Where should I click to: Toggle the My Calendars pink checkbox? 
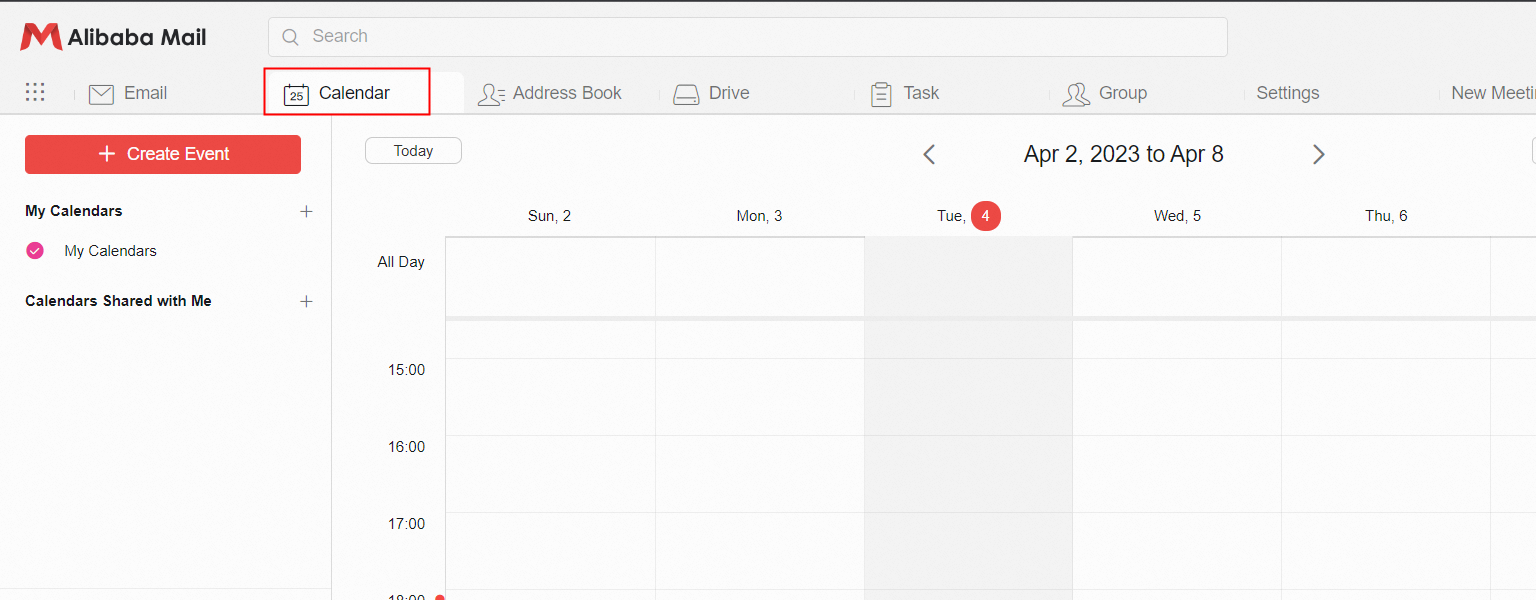35,251
